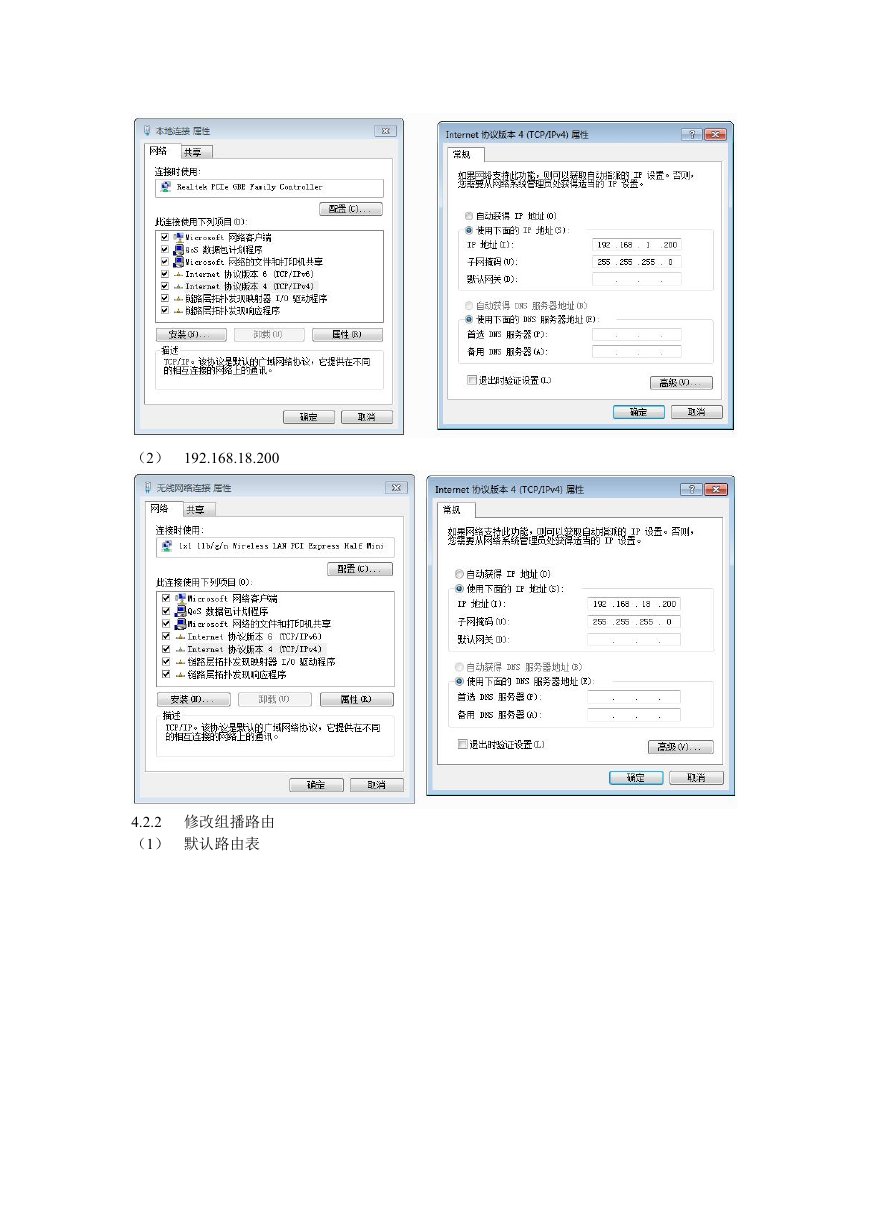
Task: Click 备用 DNS 服务器 field in the 192.168.18.200 dialog
Action: [x=634, y=715]
